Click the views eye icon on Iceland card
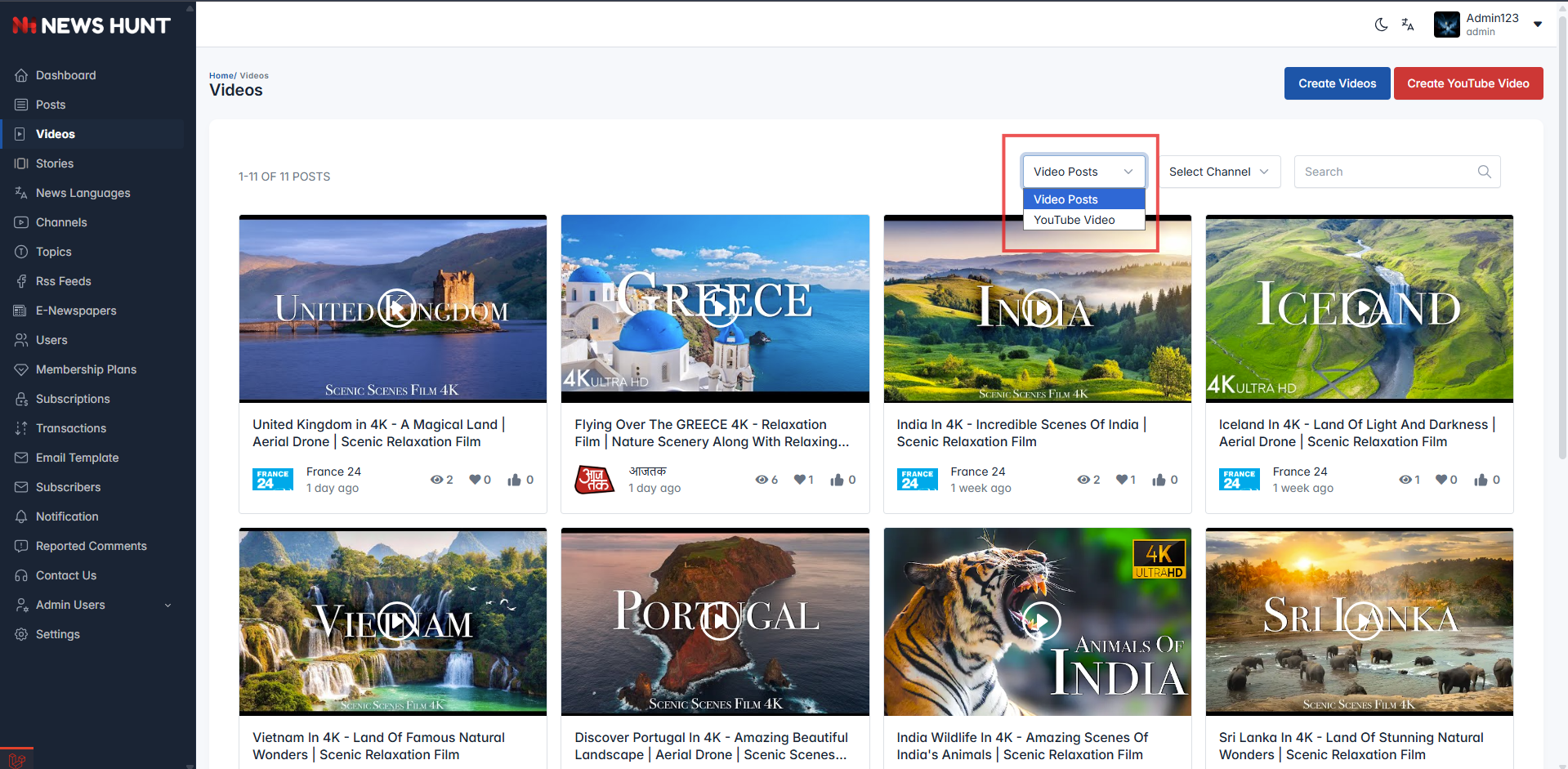This screenshot has height=769, width=1568. [x=1405, y=480]
